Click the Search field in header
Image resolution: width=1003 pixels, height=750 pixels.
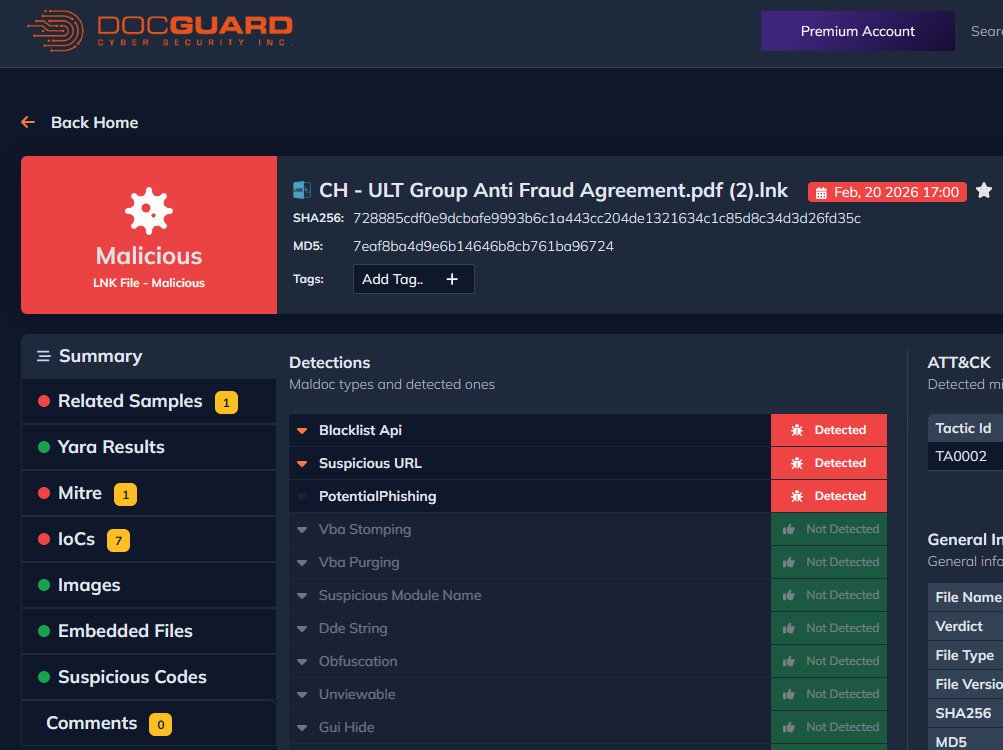pyautogui.click(x=986, y=31)
